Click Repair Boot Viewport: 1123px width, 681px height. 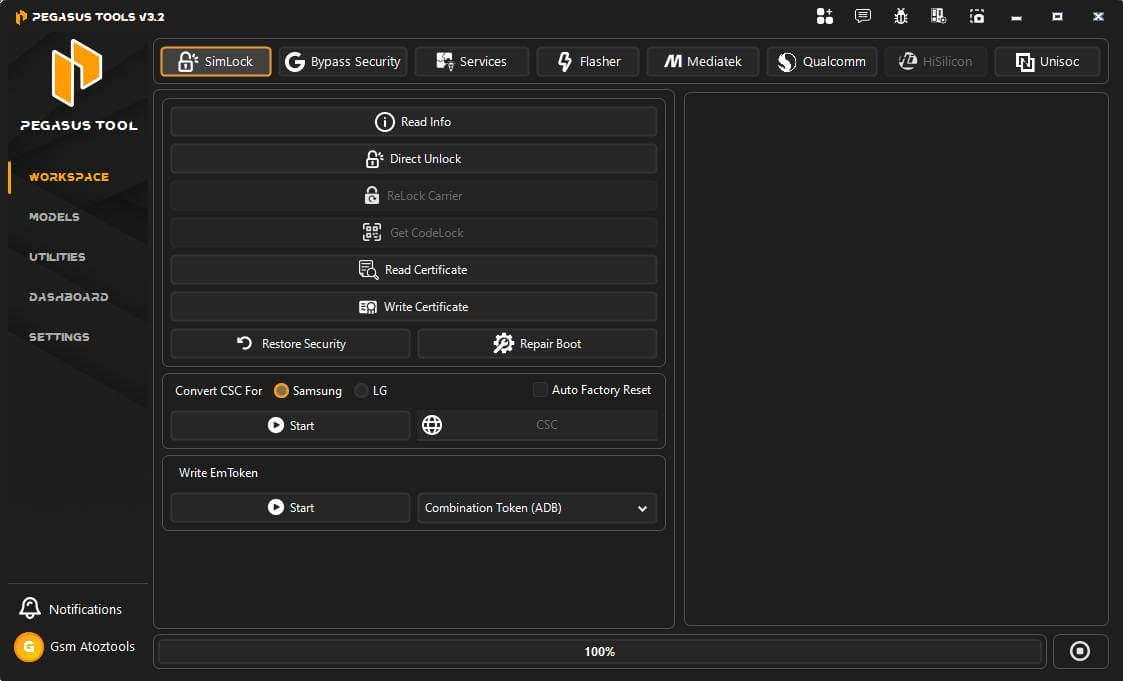pyautogui.click(x=537, y=343)
